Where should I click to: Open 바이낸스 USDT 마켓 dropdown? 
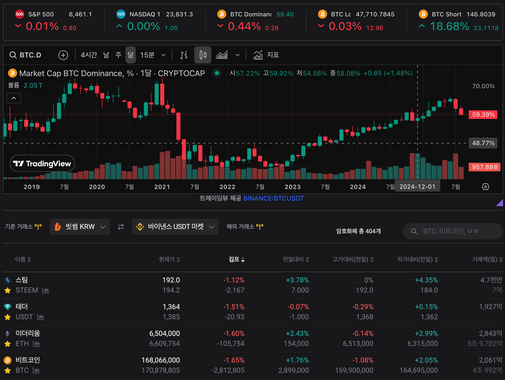click(175, 227)
